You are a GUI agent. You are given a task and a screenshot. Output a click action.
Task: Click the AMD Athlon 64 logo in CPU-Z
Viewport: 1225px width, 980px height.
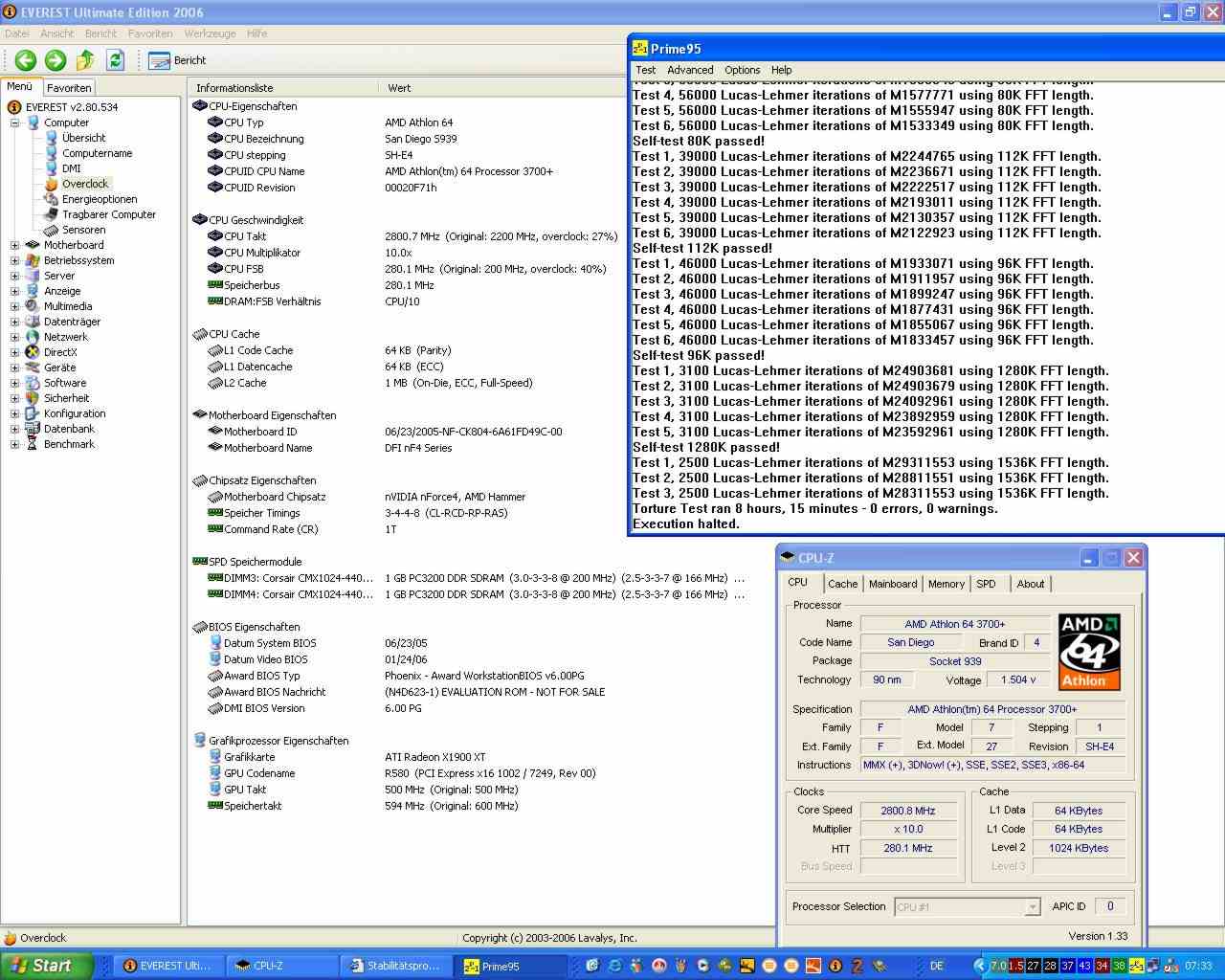(x=1089, y=652)
